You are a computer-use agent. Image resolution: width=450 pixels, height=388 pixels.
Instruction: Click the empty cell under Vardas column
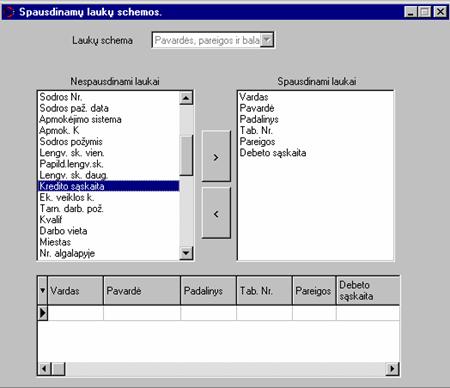(x=76, y=313)
